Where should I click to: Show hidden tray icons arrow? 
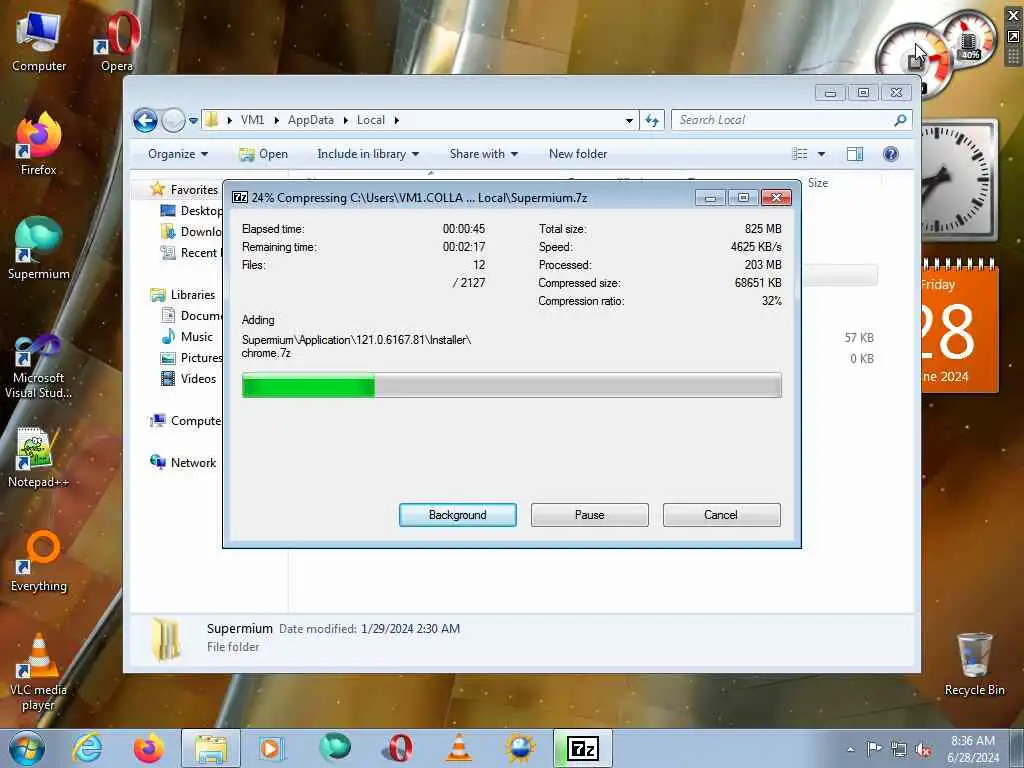[850, 750]
